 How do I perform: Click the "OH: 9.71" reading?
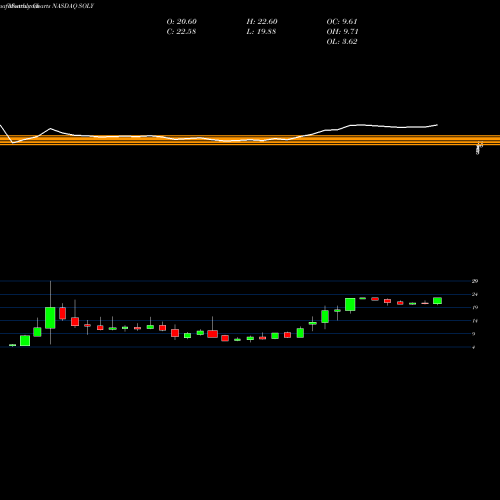click(x=342, y=32)
